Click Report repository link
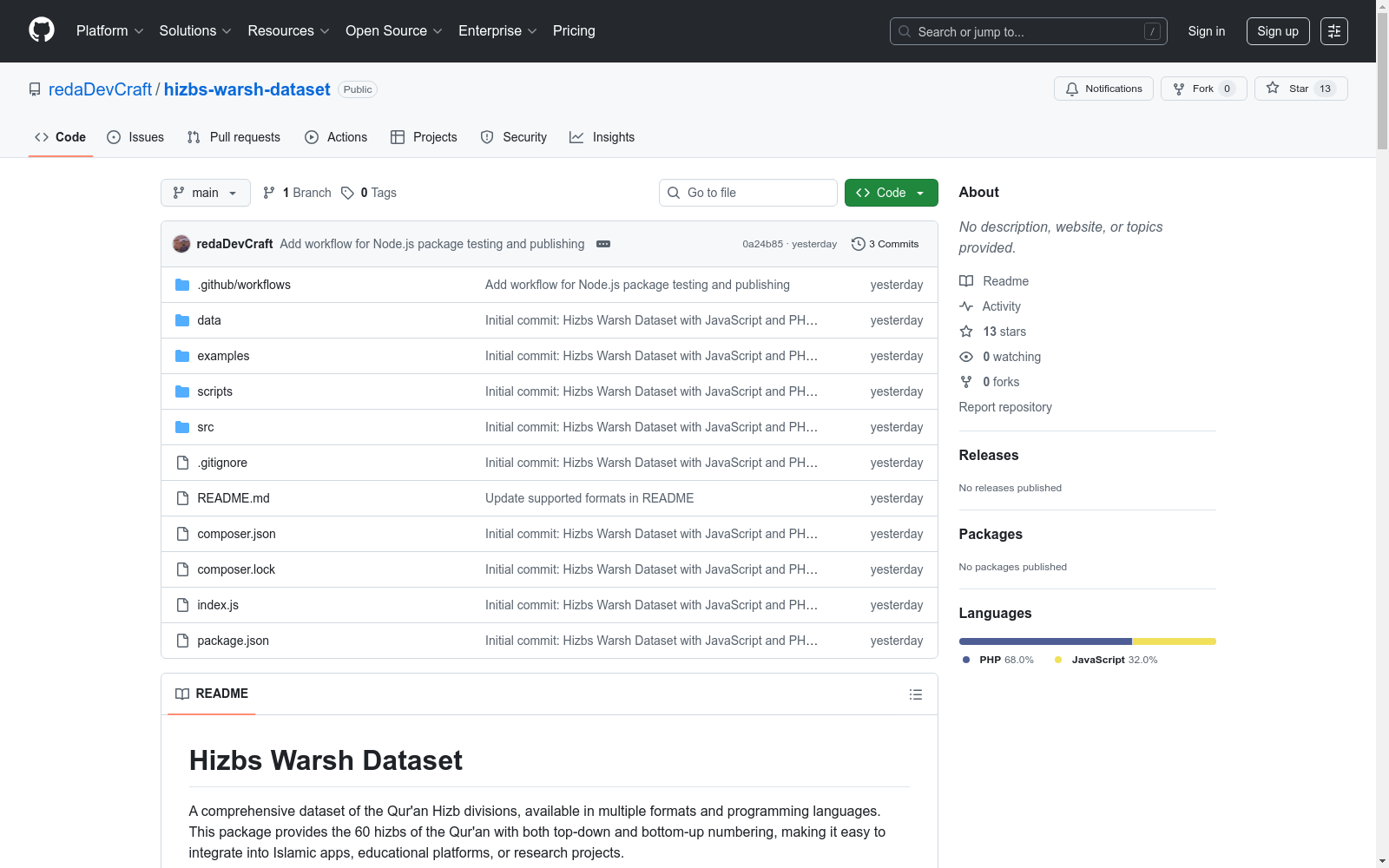 coord(1005,407)
